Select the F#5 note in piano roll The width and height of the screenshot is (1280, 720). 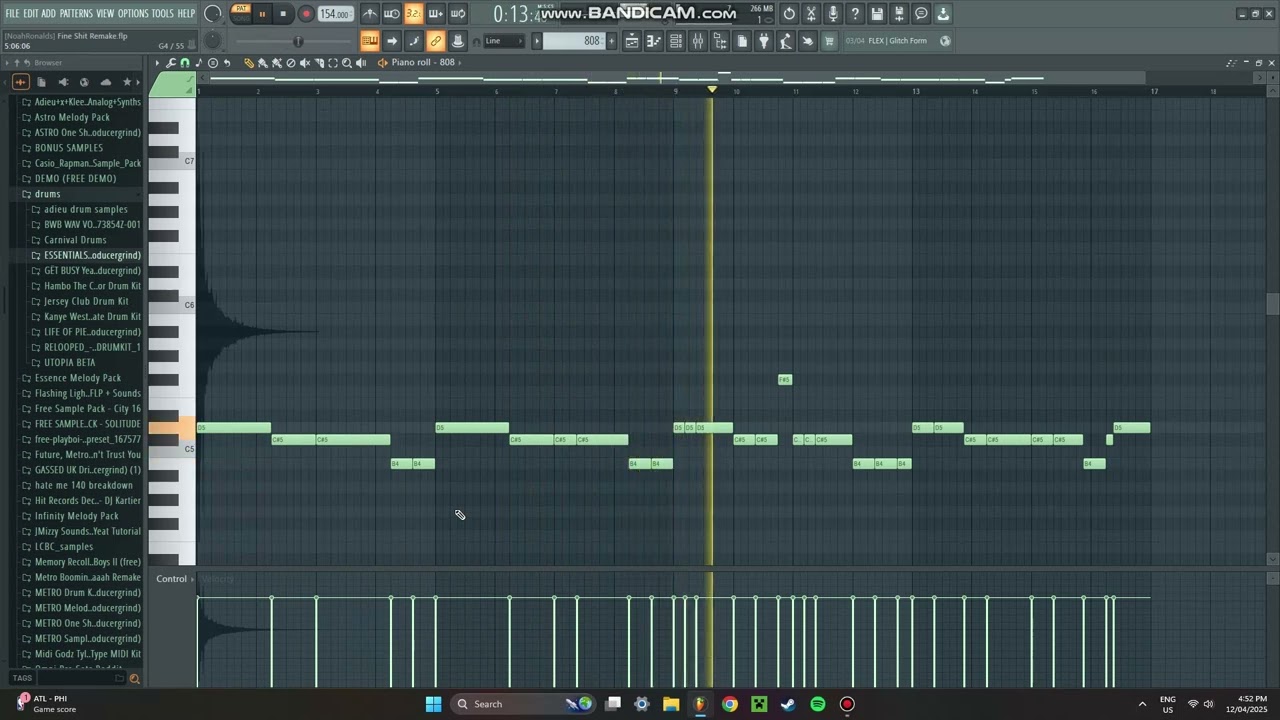[784, 380]
